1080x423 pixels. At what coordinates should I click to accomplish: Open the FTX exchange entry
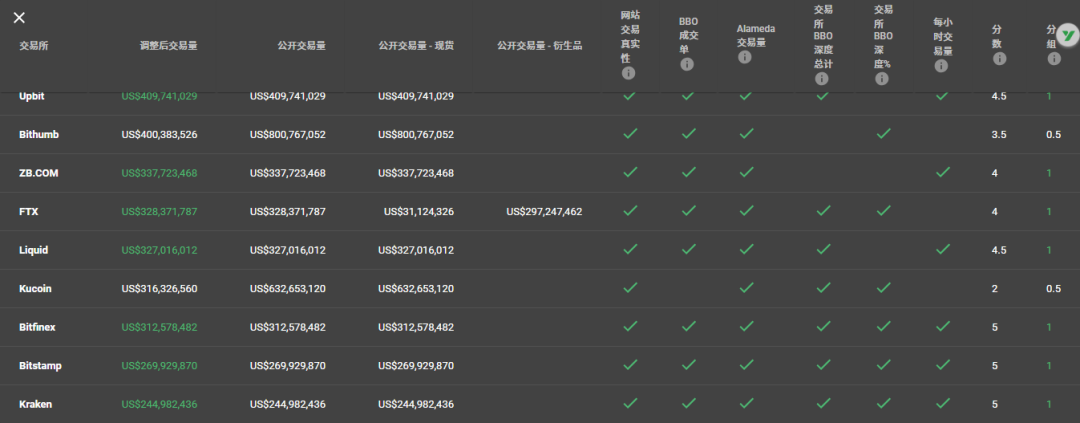[x=28, y=212]
